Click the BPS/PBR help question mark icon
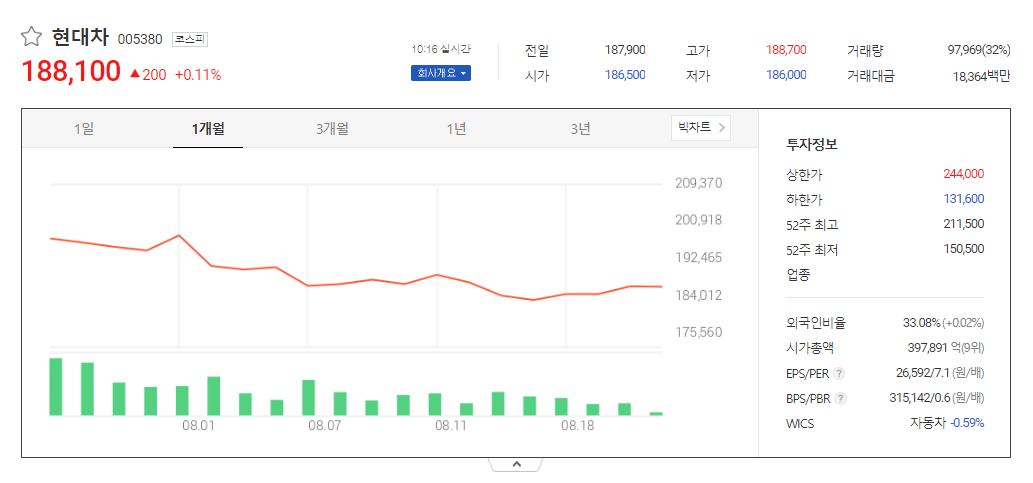The image size is (1033, 483). coord(840,399)
